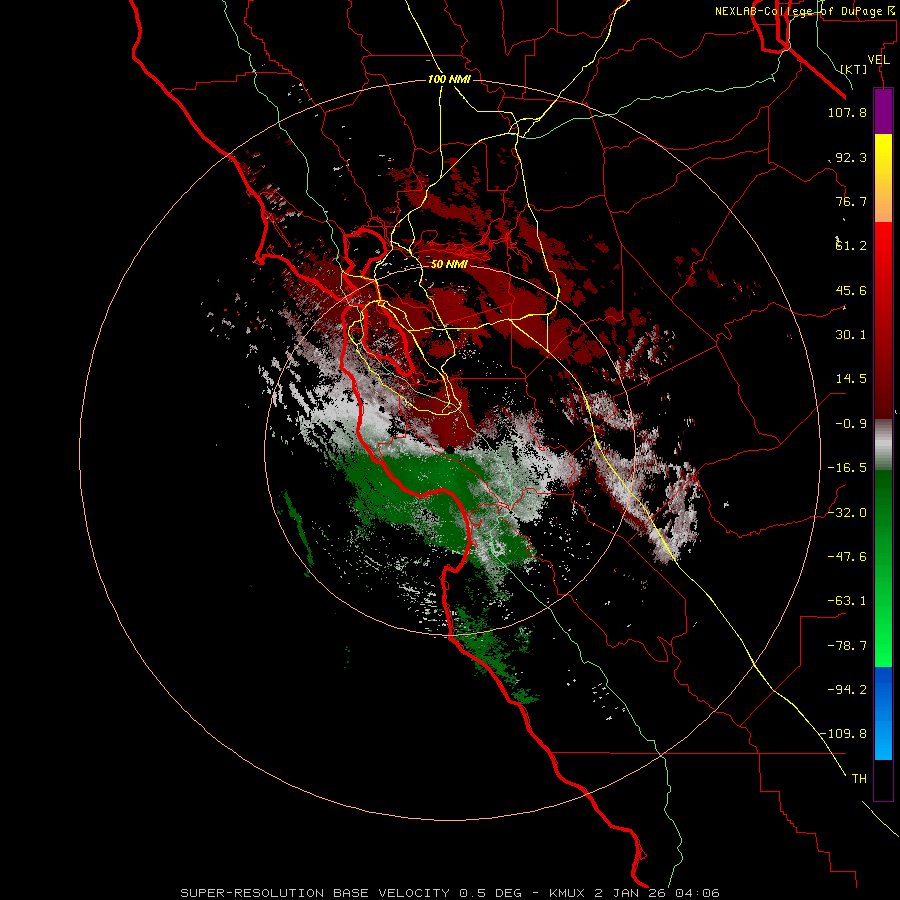This screenshot has width=900, height=900.
Task: Click the blue segment of the velocity color bar
Action: tap(883, 713)
